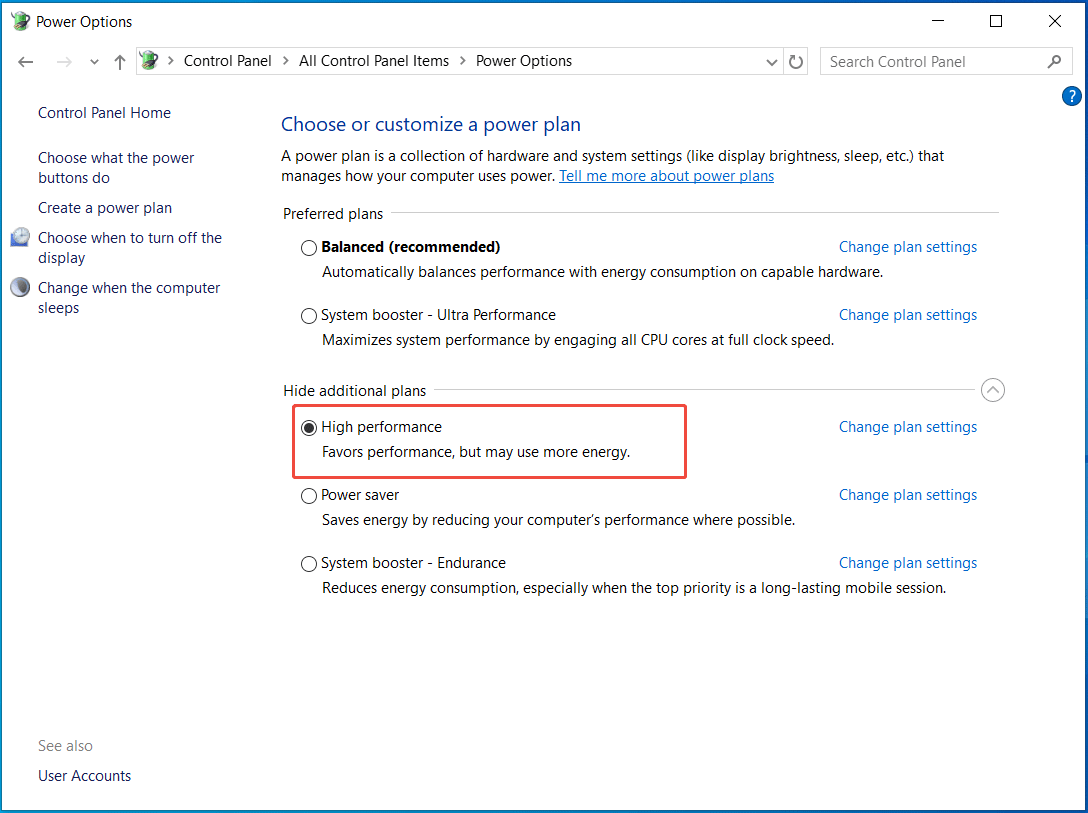
Task: Expand chevron after All Control Panel Items
Action: (463, 61)
